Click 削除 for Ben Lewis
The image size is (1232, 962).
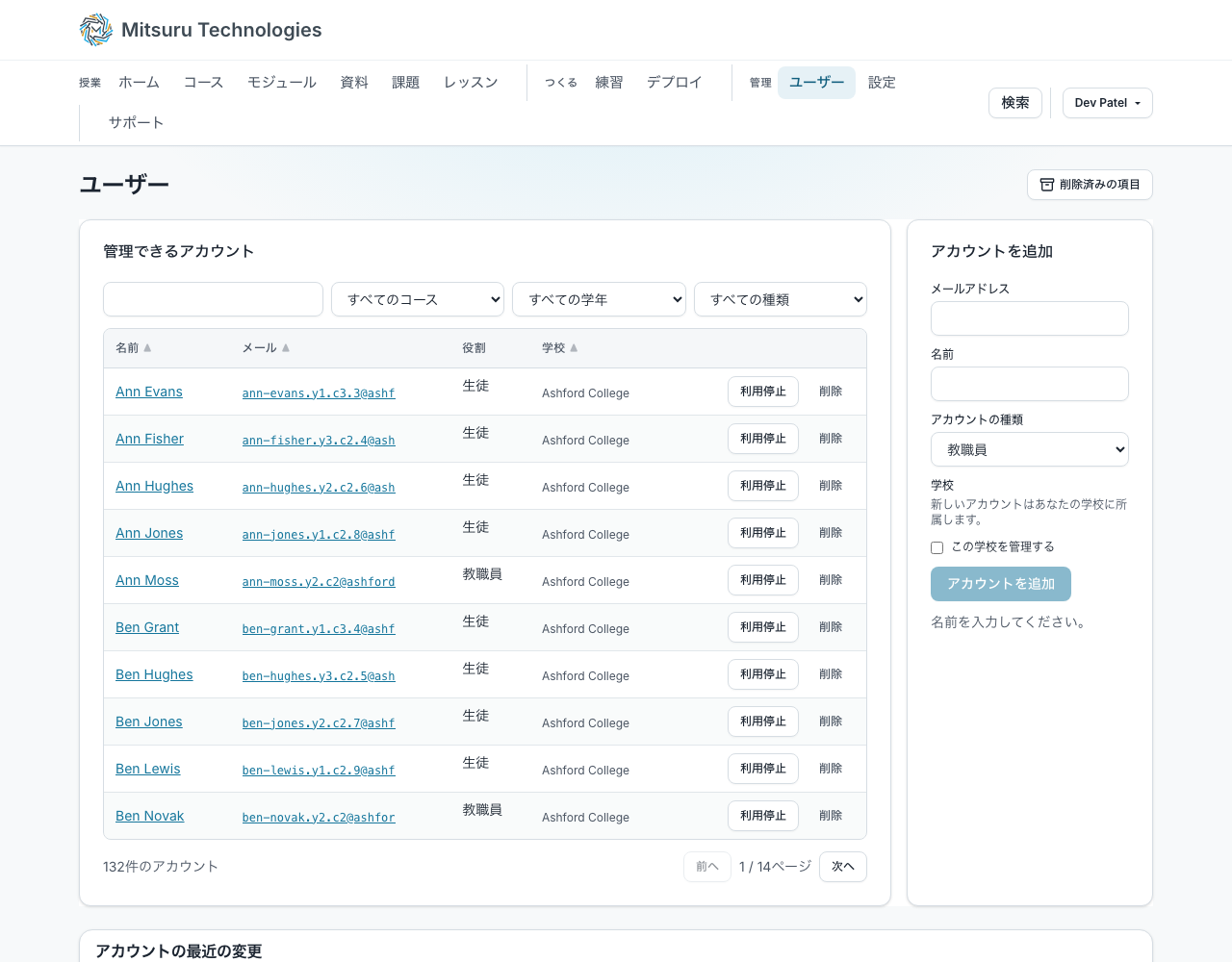pos(831,769)
